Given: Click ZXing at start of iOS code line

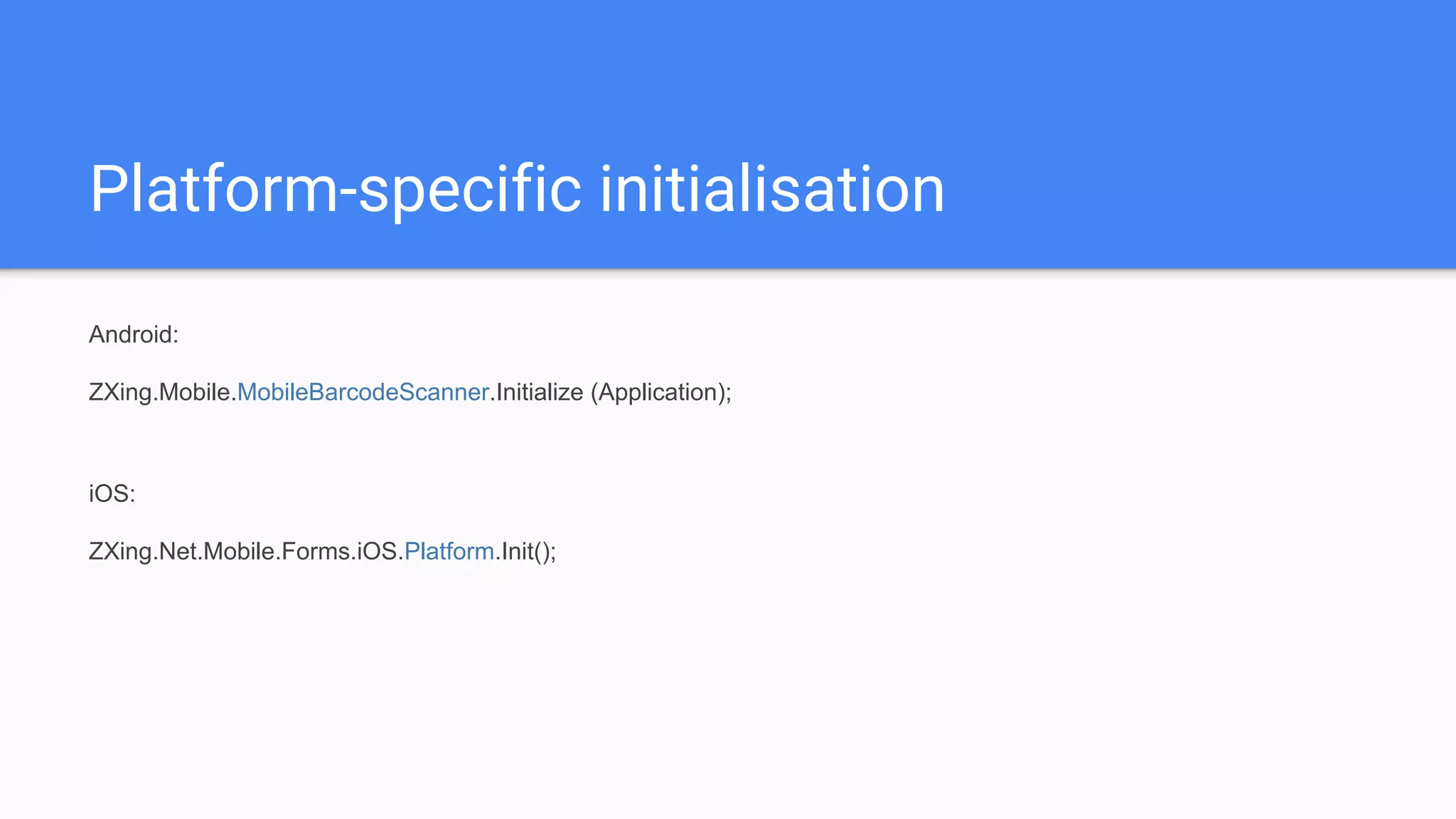Looking at the screenshot, I should click(120, 552).
